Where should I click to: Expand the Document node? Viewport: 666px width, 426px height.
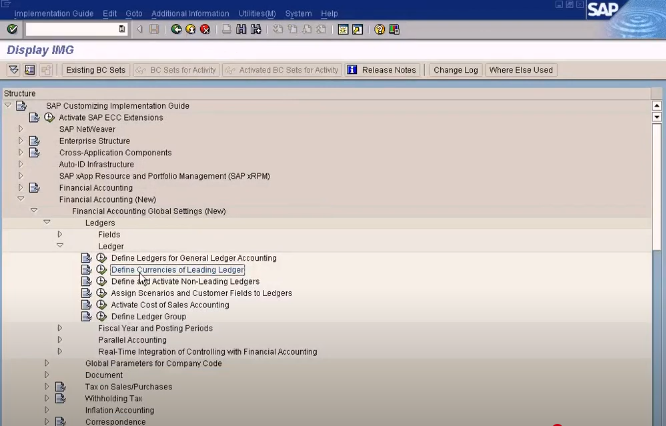coord(47,375)
